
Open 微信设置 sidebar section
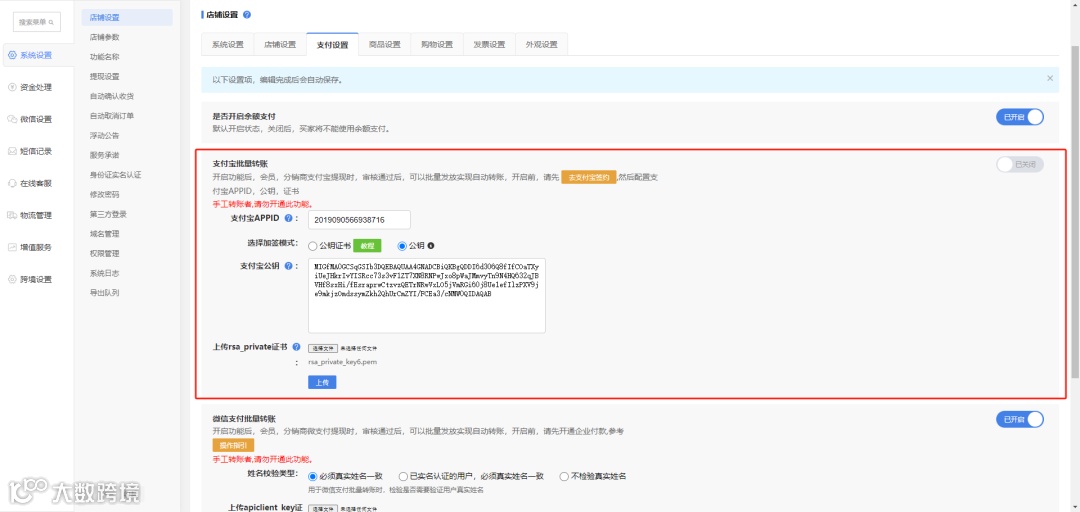coord(30,119)
